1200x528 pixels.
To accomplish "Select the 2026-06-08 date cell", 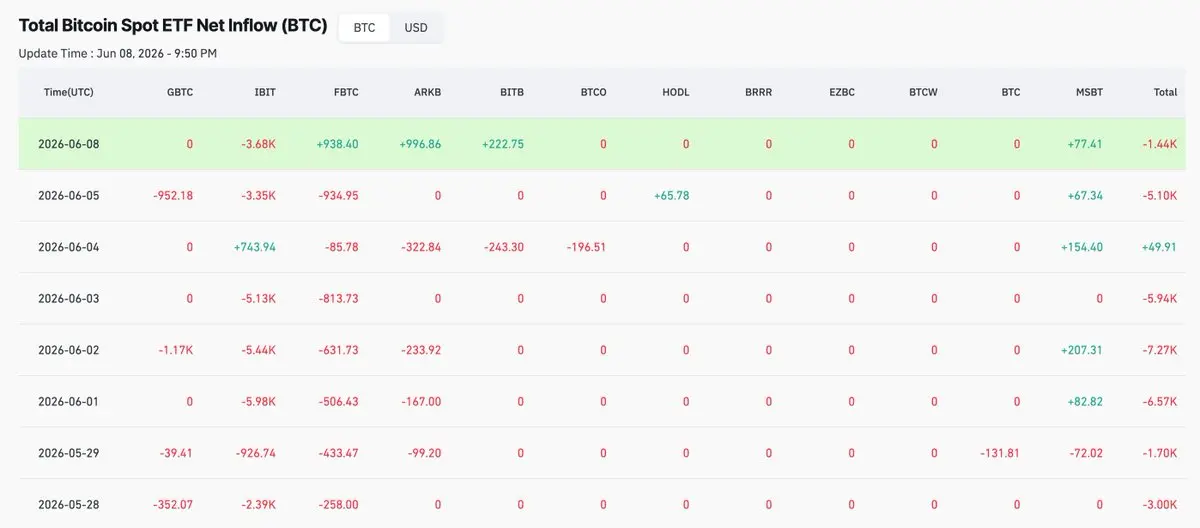I will (x=69, y=144).
